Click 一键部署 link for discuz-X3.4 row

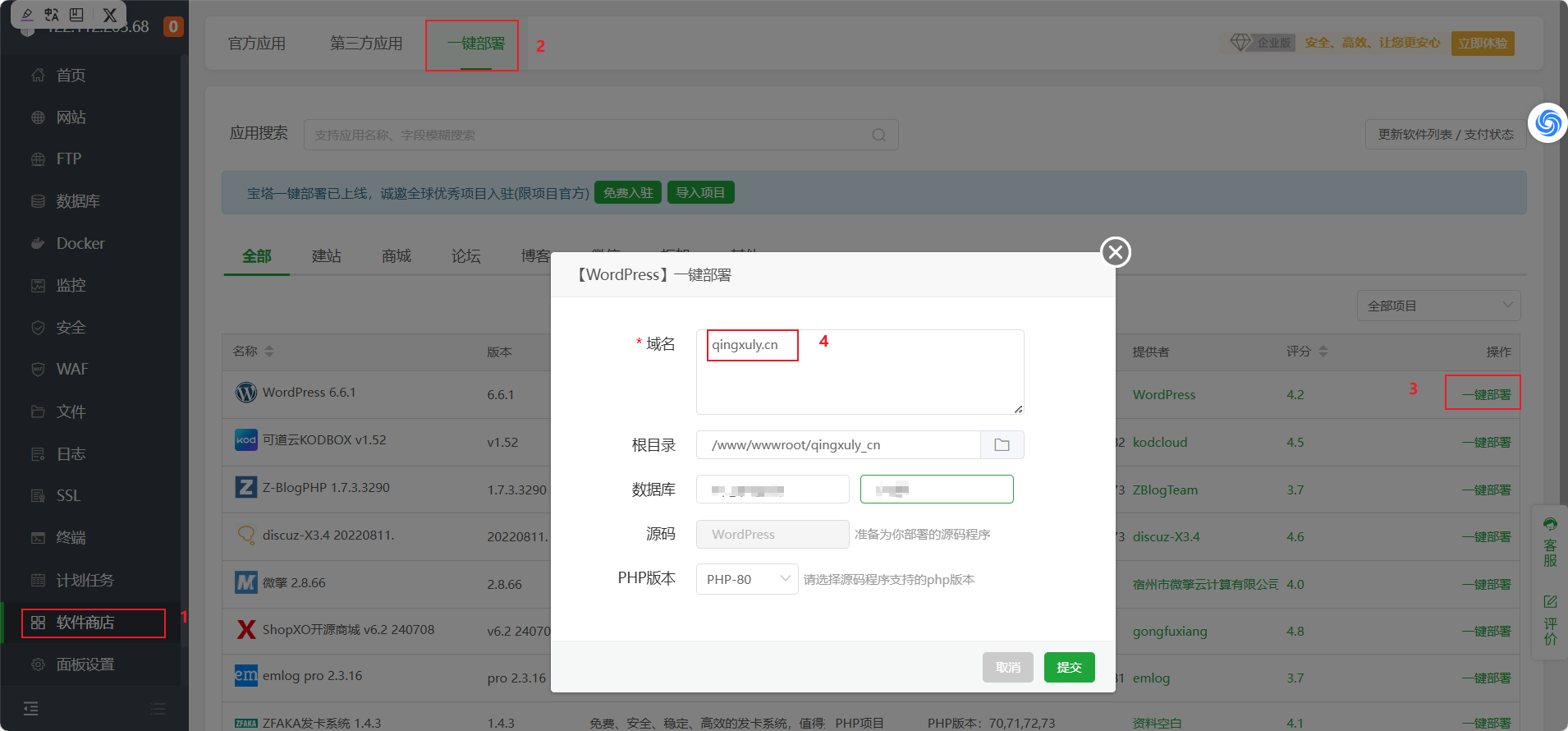click(x=1486, y=537)
